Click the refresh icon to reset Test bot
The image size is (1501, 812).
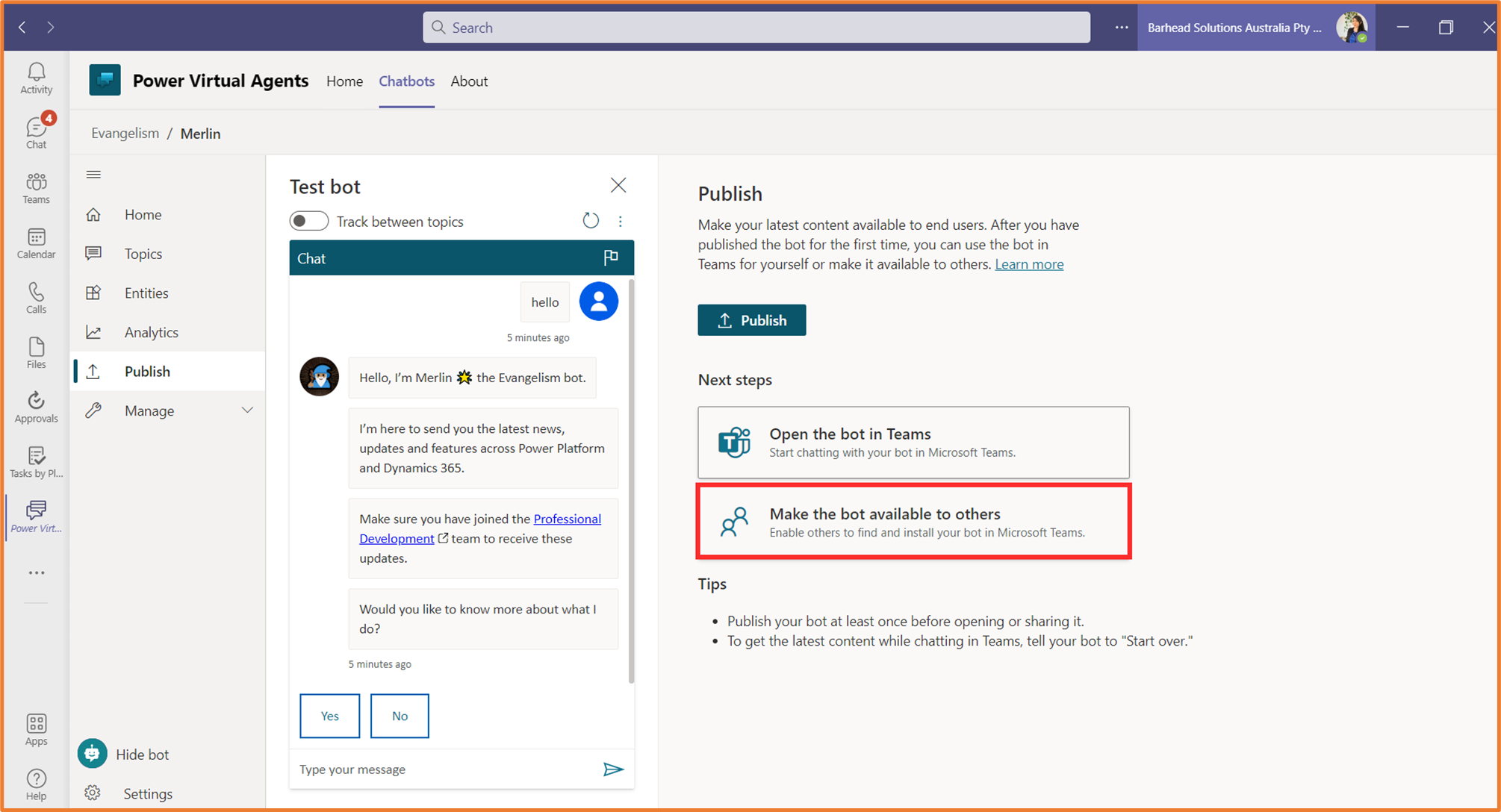591,220
